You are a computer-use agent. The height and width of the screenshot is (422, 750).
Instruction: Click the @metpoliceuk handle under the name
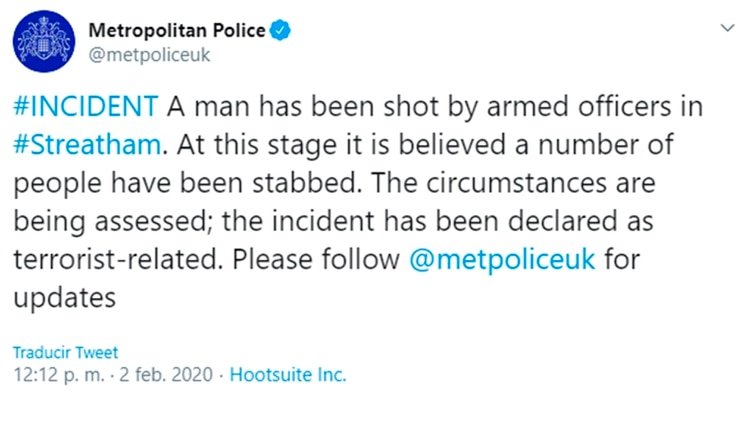coord(149,55)
